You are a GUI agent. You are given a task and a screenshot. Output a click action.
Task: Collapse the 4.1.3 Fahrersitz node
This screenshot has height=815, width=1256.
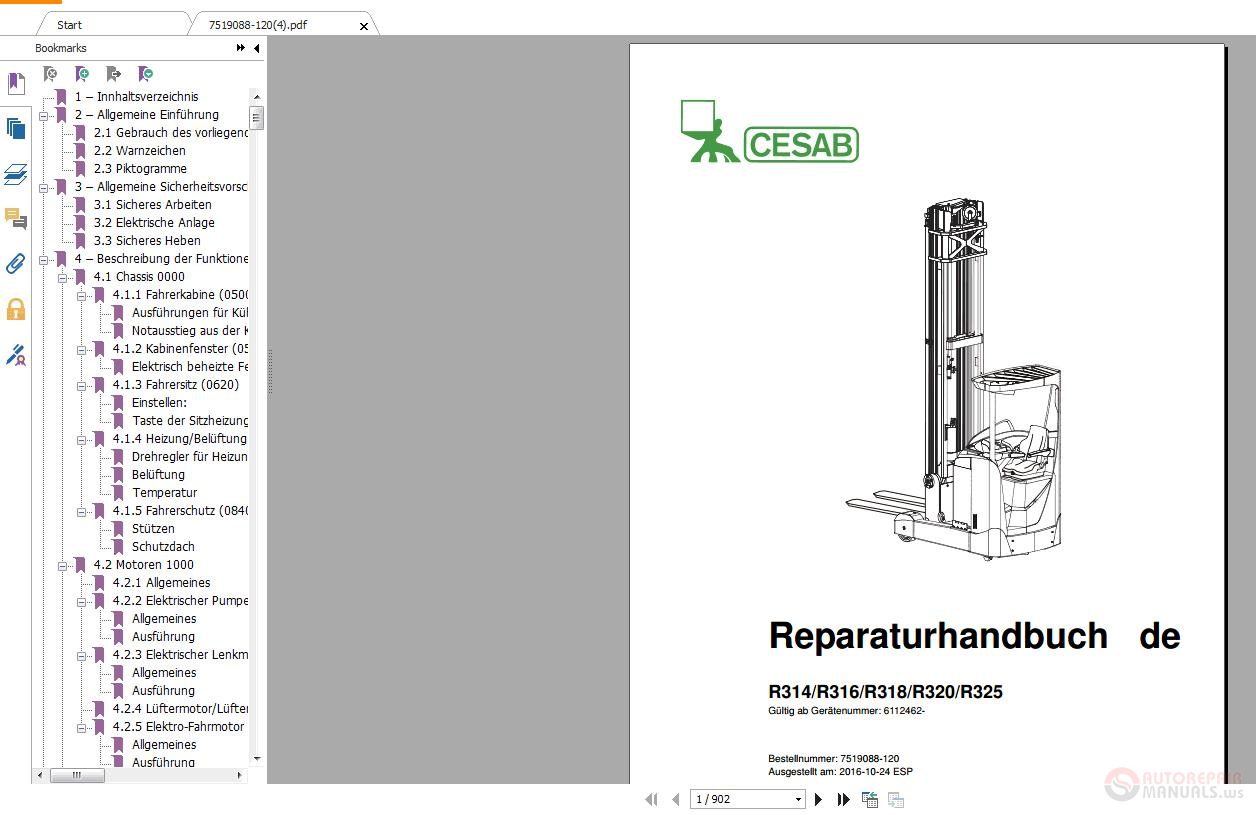pyautogui.click(x=81, y=385)
